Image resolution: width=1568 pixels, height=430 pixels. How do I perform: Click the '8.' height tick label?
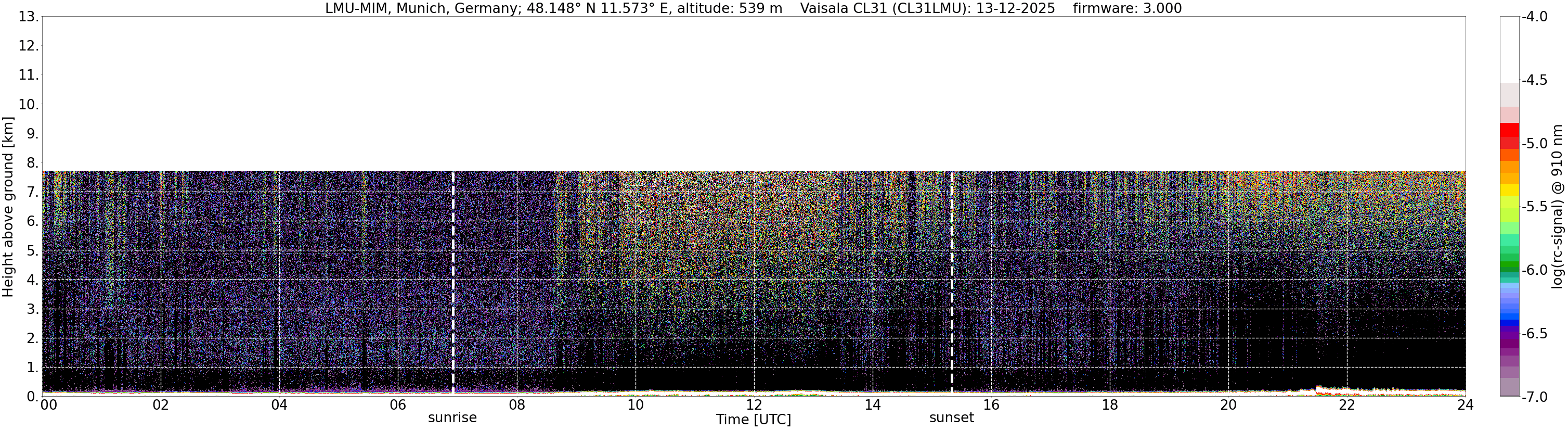(x=33, y=162)
